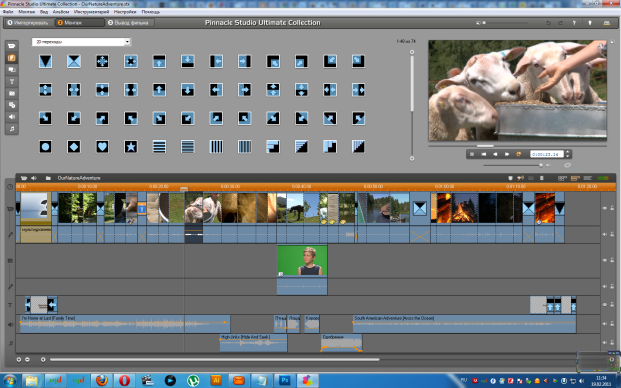Switch to text list view
This screenshot has height=388, width=621.
(588, 178)
